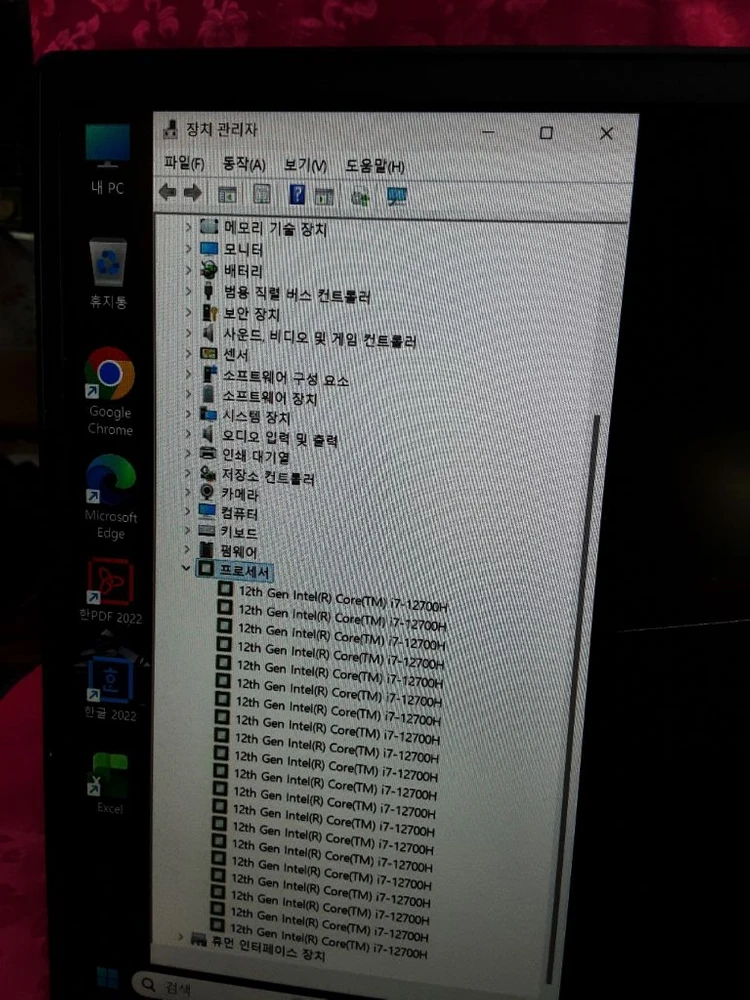Open the 휴지통 recycle bin icon

pos(108,273)
